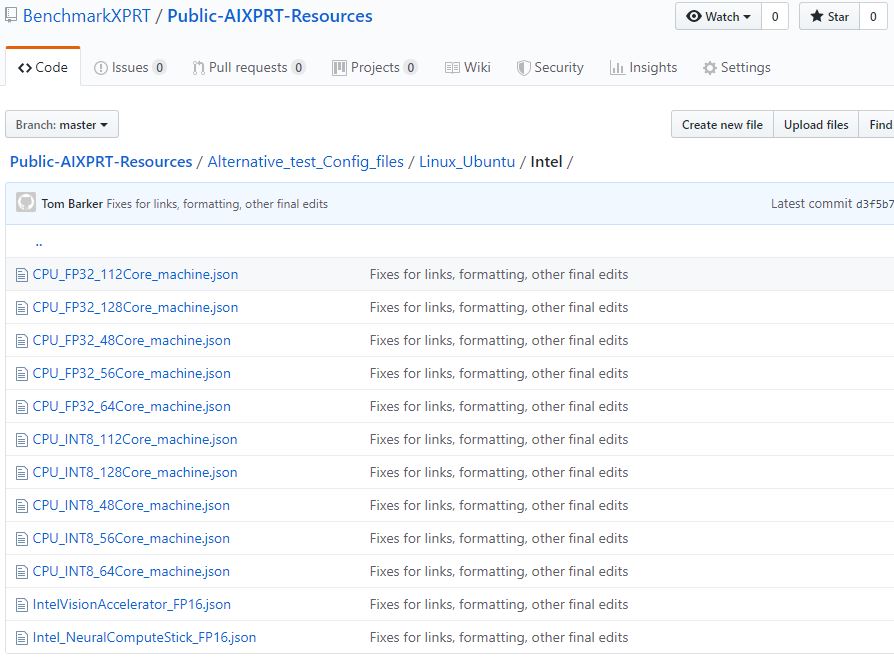This screenshot has height=659, width=894.
Task: Switch to the Code tab
Action: [x=43, y=67]
